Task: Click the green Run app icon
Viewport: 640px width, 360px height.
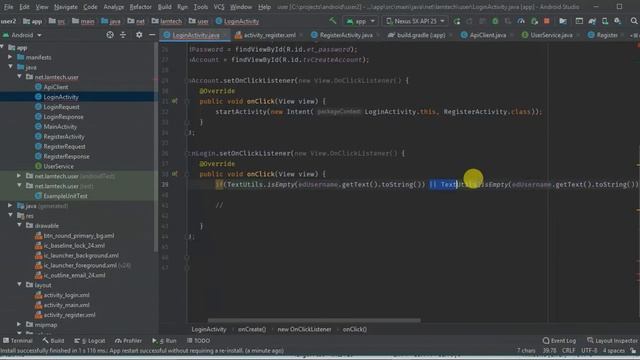Action: pyautogui.click(x=457, y=21)
